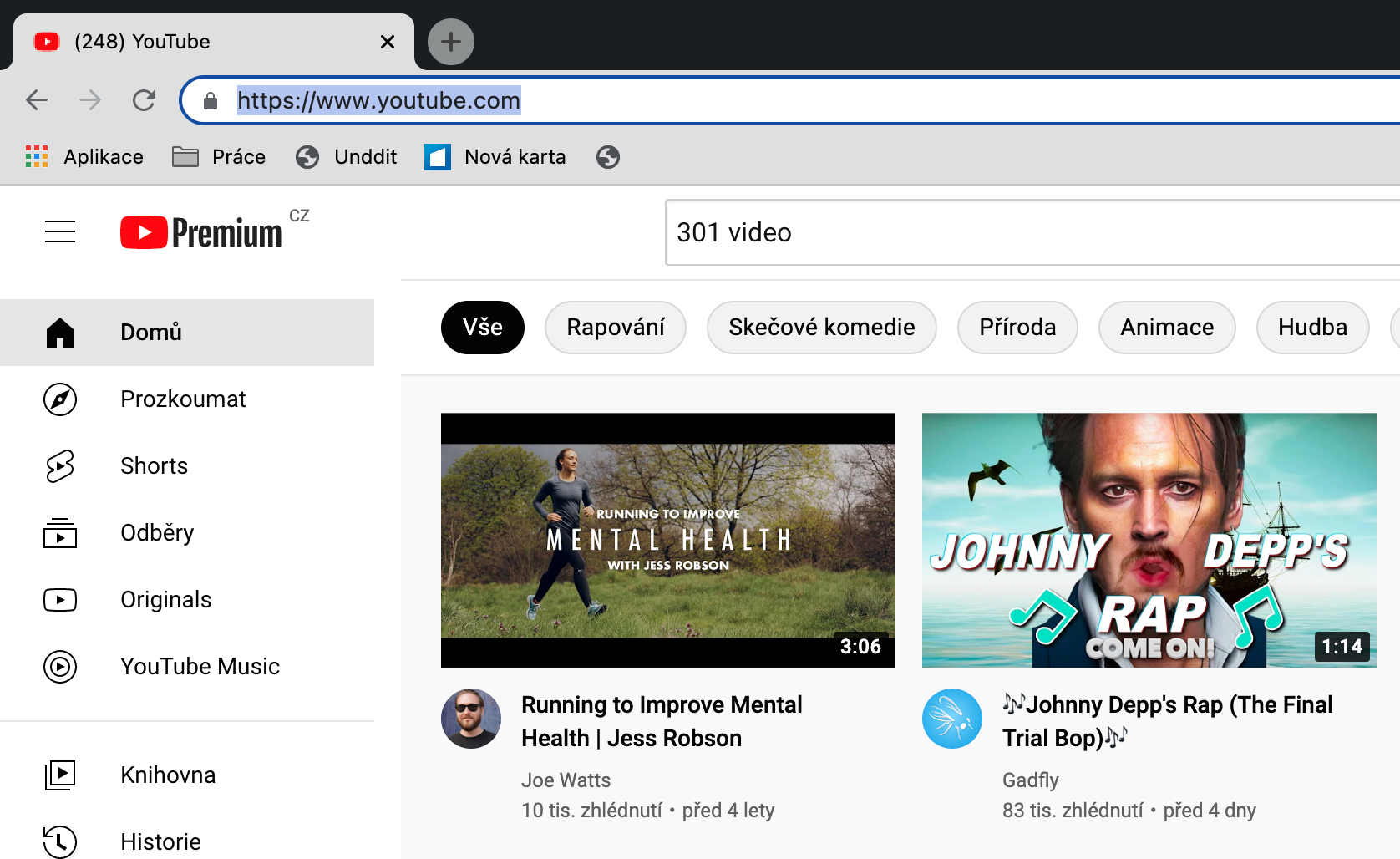Open Johnny Depp's Rap video title
1400x859 pixels.
(1168, 721)
